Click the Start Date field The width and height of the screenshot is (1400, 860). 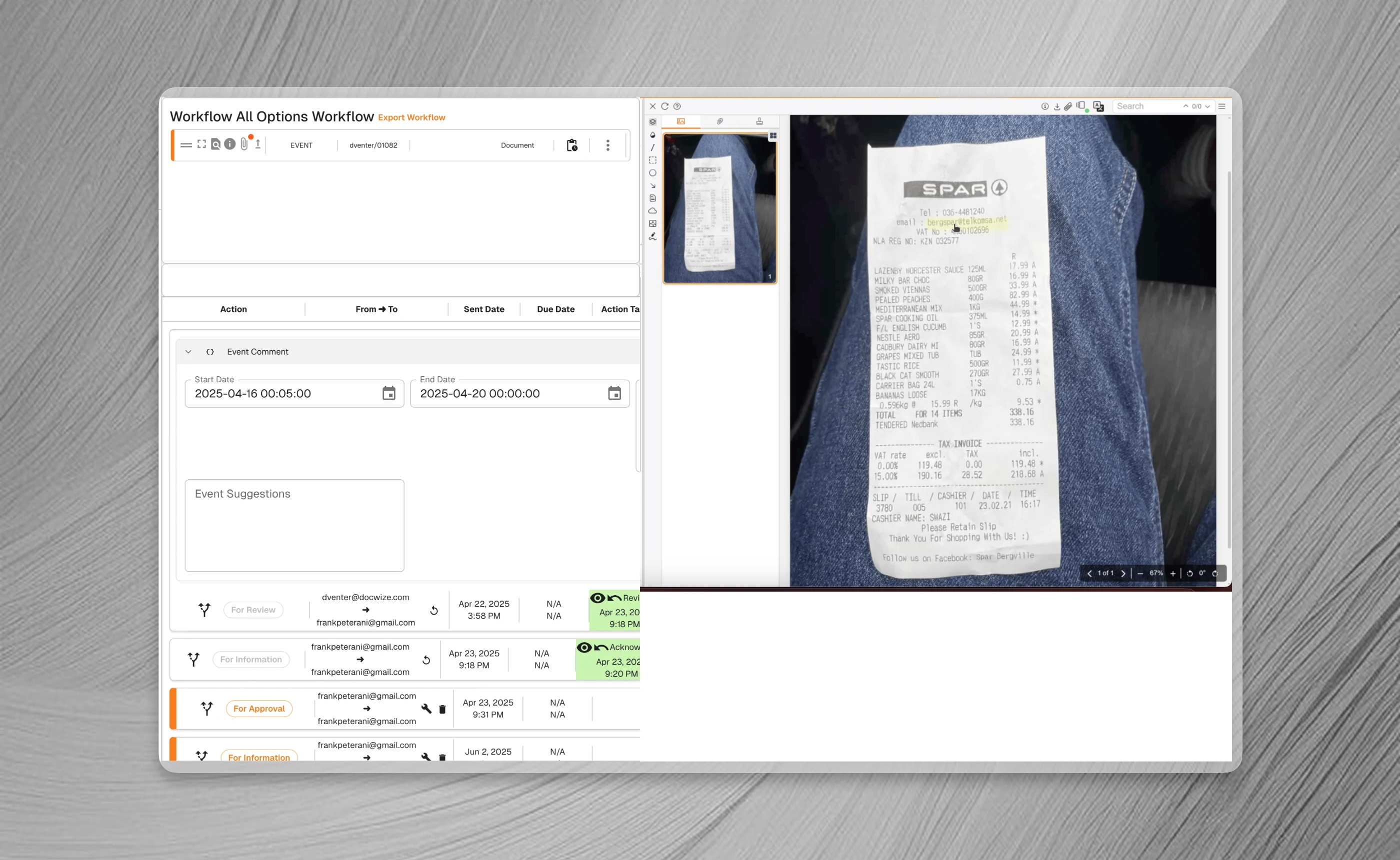294,394
